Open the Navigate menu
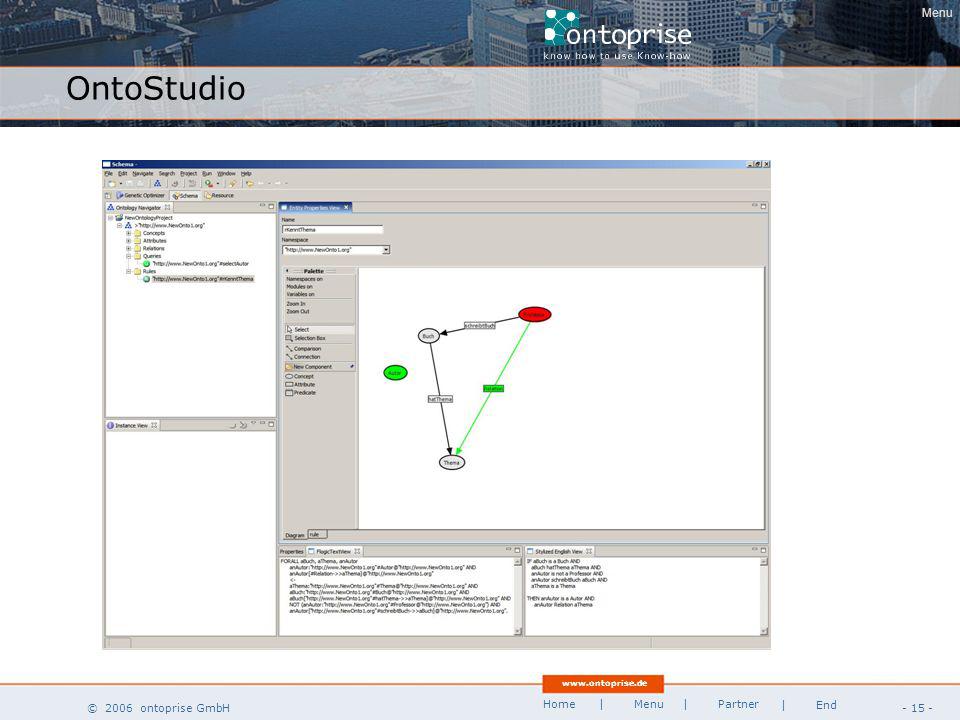960x720 pixels. [143, 174]
